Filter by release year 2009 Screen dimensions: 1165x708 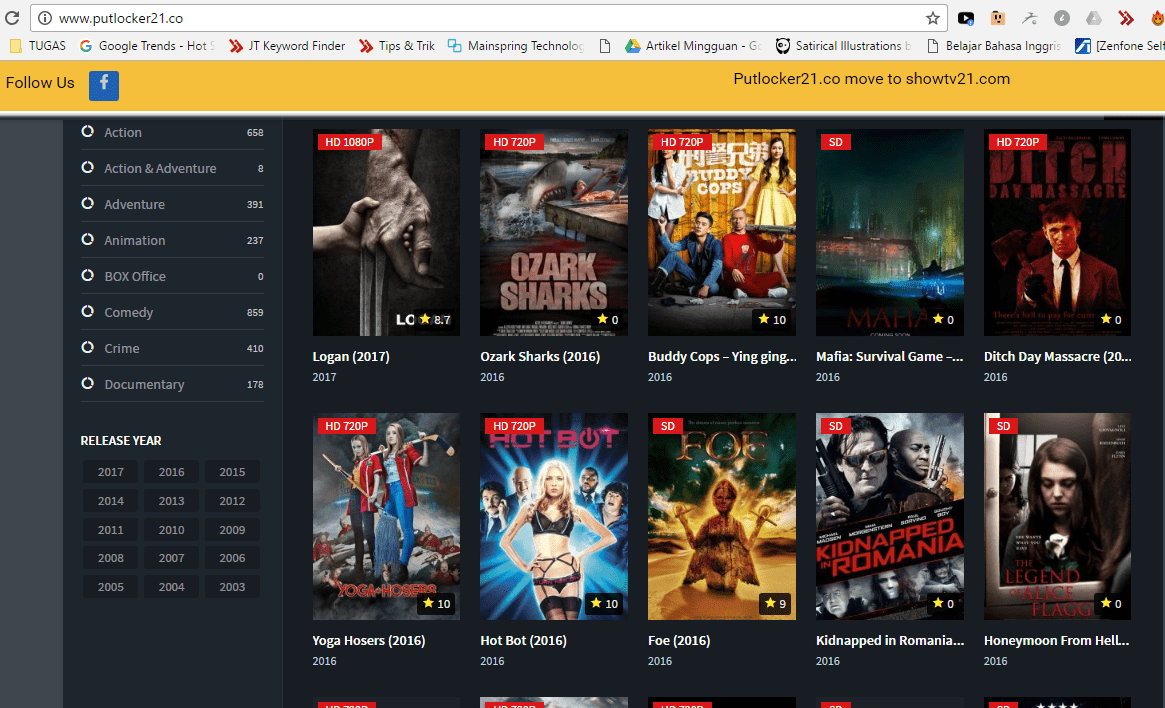tap(232, 530)
